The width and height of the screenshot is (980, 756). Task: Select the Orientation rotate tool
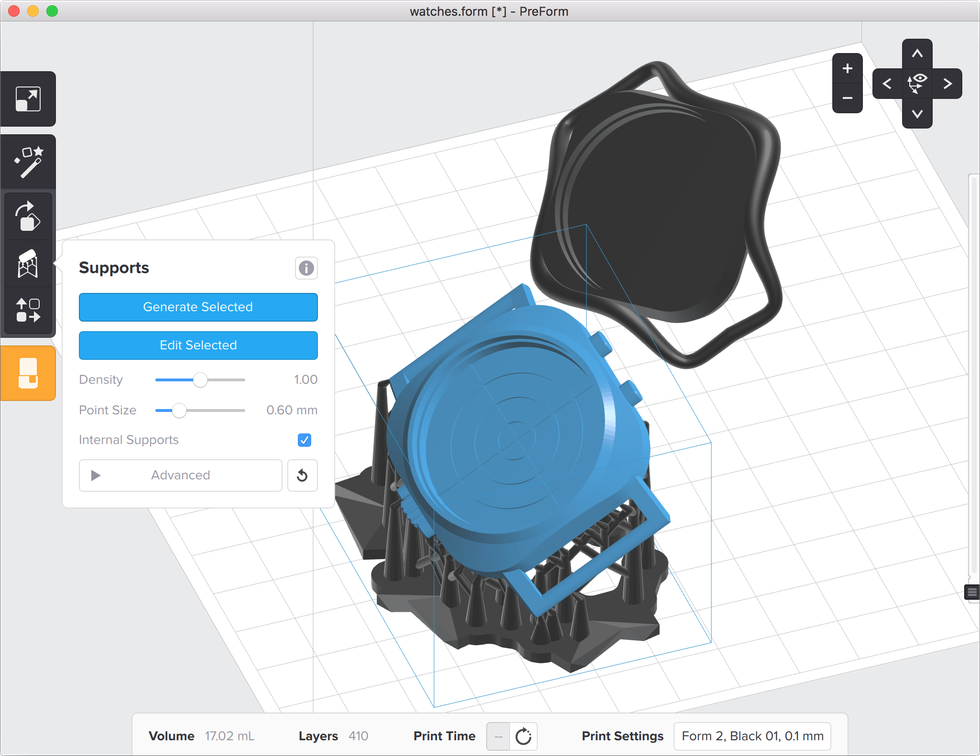pos(28,213)
